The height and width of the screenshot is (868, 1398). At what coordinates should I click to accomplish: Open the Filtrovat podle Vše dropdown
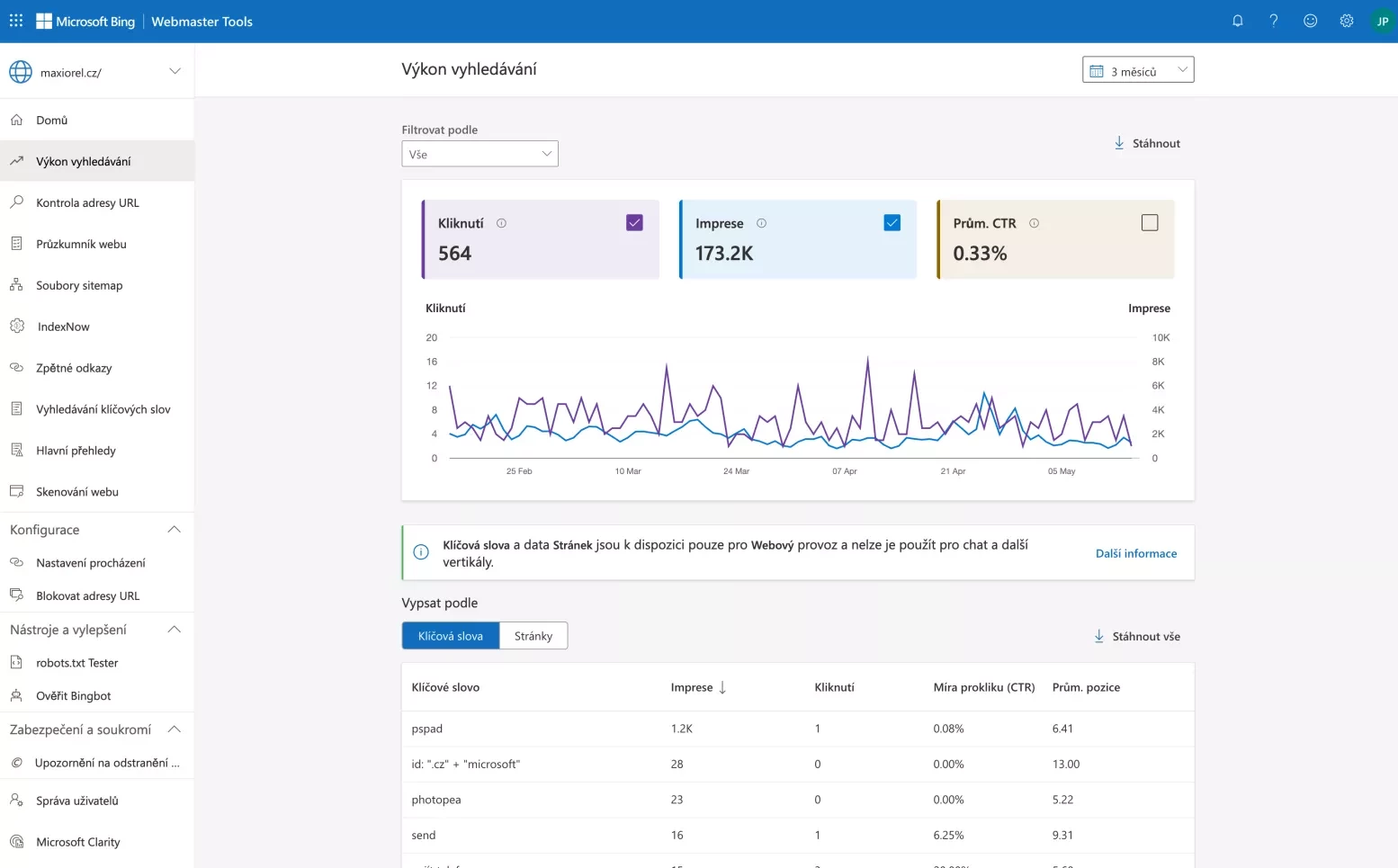tap(479, 154)
